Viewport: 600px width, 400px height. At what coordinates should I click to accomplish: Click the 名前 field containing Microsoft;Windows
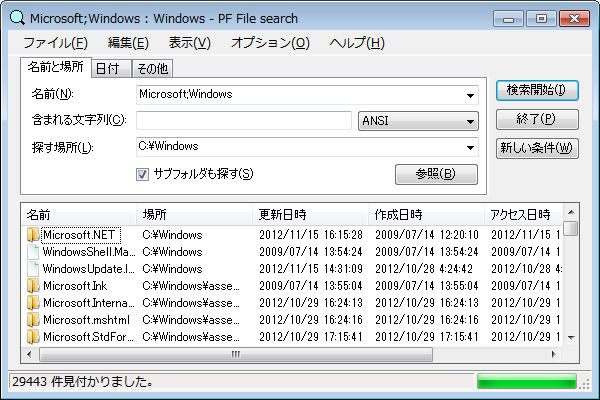307,95
